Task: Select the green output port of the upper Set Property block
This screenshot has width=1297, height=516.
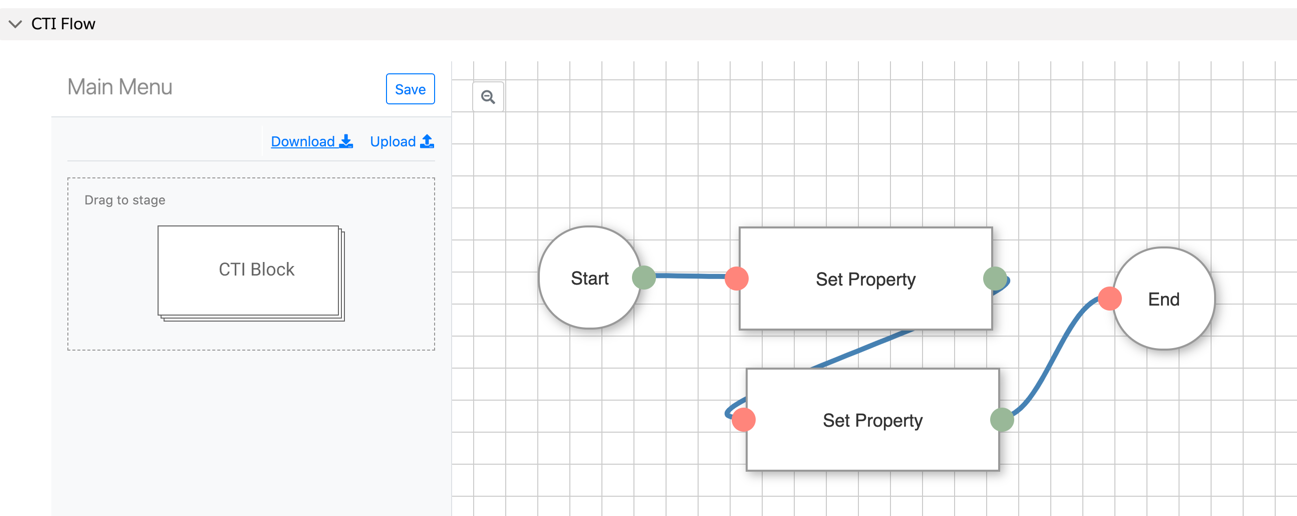Action: coord(995,278)
